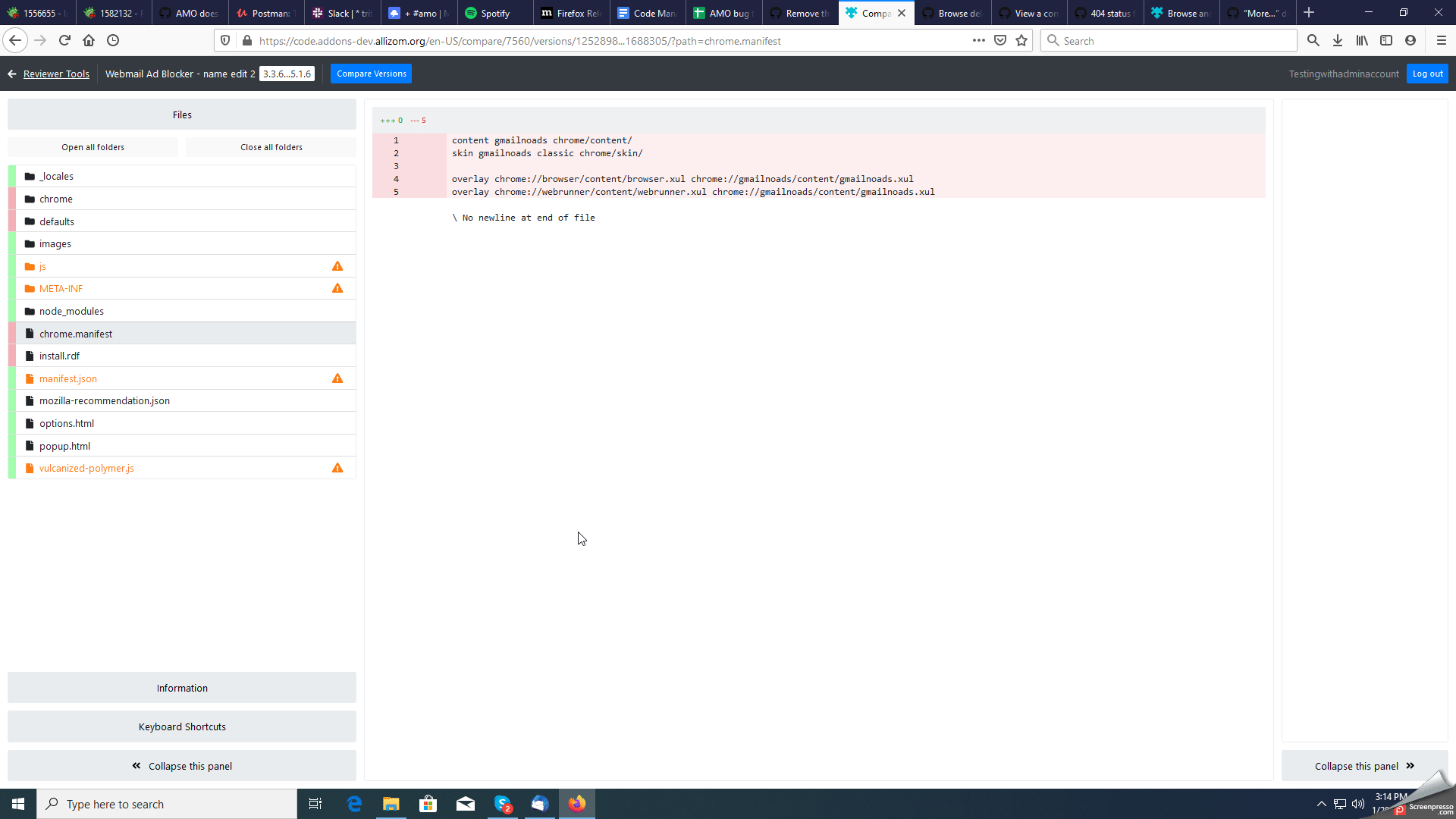Follow the Reviewer Tools link
The image size is (1456, 819).
(56, 74)
